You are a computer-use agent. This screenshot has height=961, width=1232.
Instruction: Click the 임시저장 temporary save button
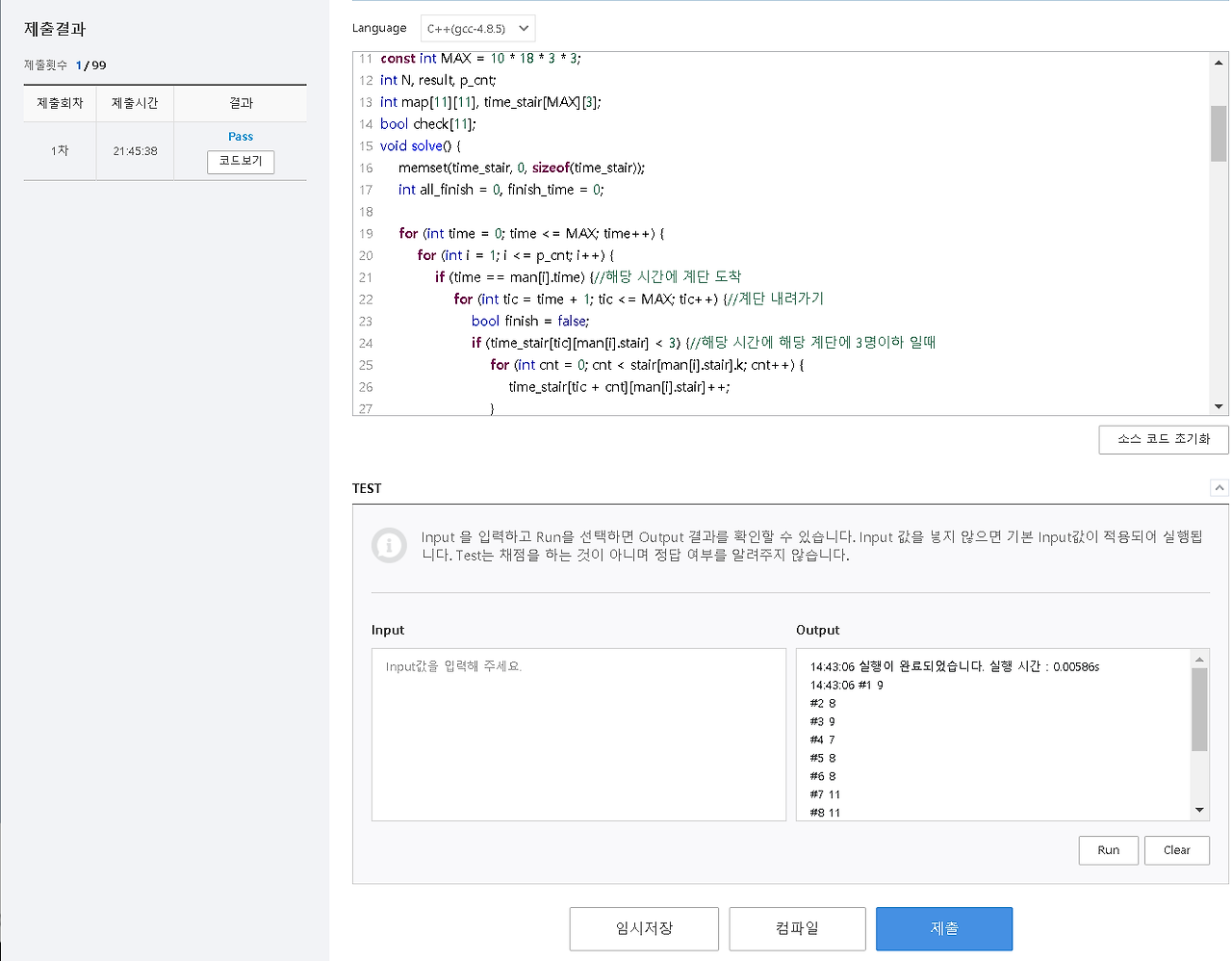tap(643, 928)
